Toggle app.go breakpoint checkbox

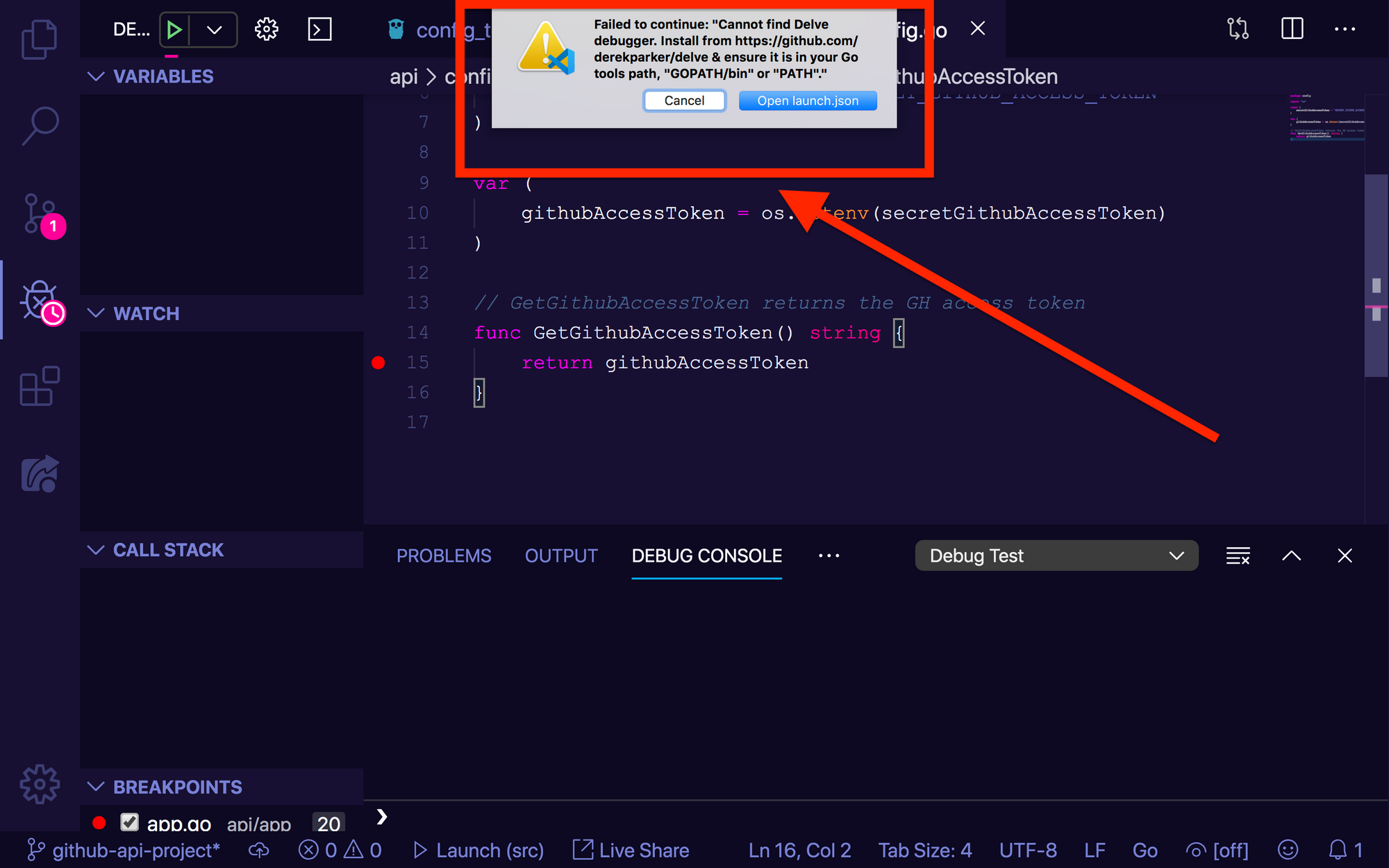click(129, 823)
